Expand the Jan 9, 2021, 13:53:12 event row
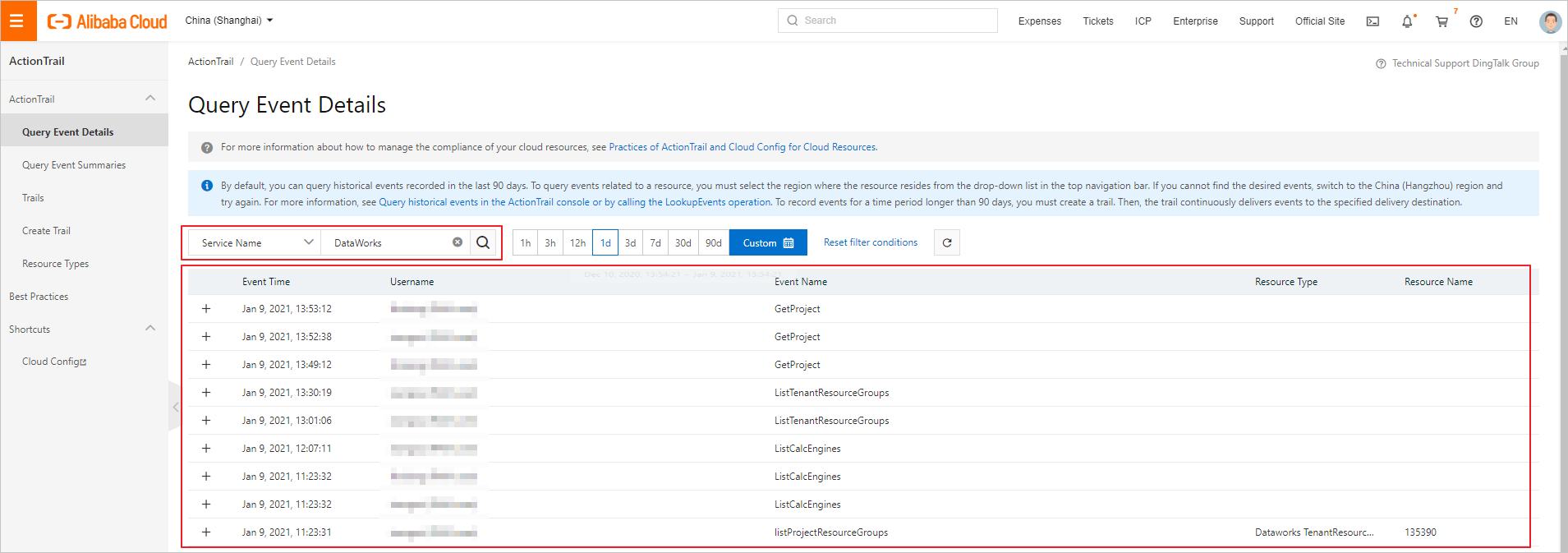 coord(206,309)
